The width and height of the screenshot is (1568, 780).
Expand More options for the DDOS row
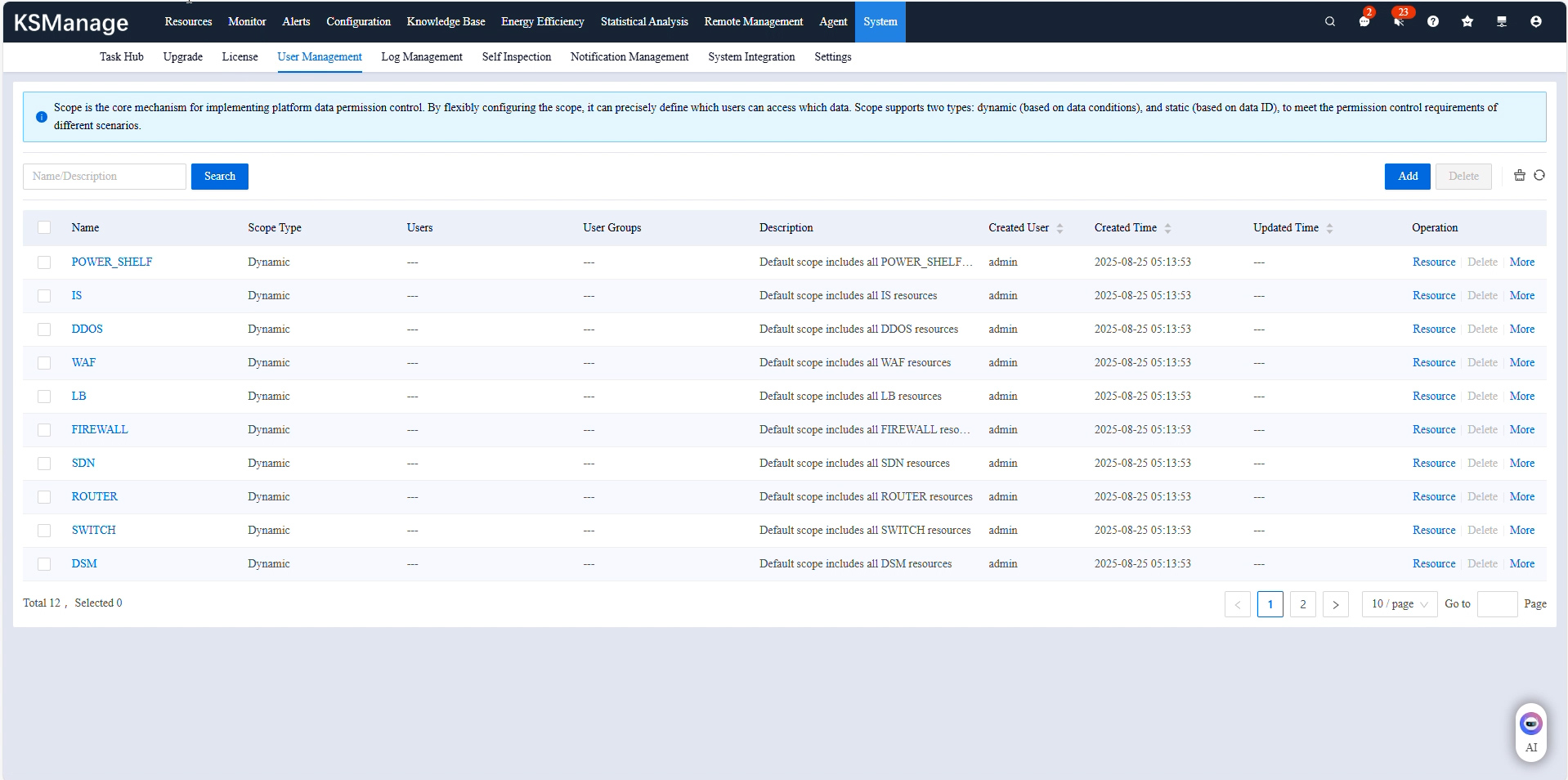click(1521, 329)
